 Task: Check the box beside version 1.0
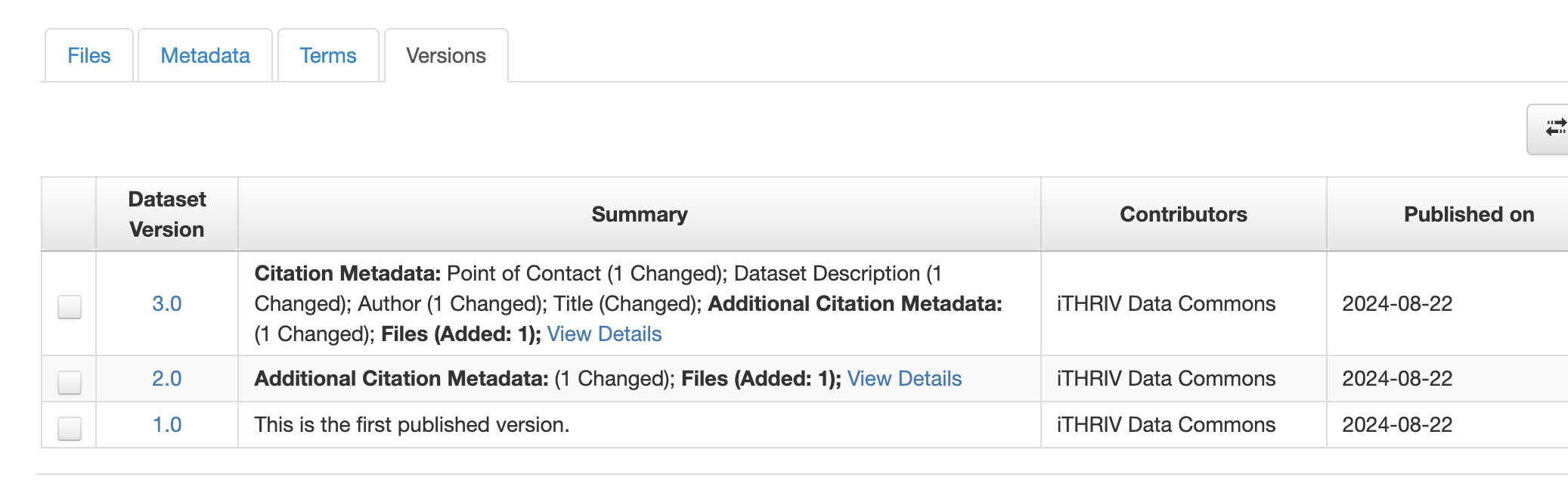click(x=70, y=428)
